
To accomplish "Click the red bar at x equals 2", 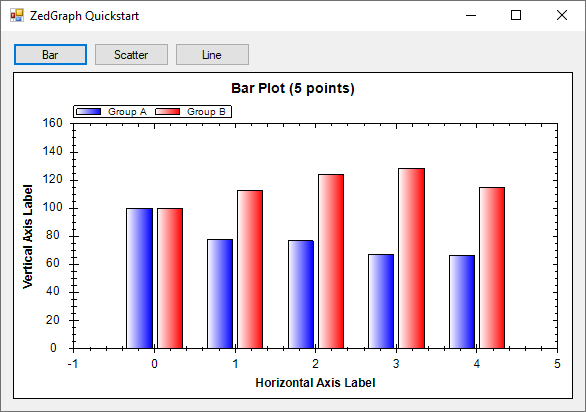I will [x=331, y=261].
